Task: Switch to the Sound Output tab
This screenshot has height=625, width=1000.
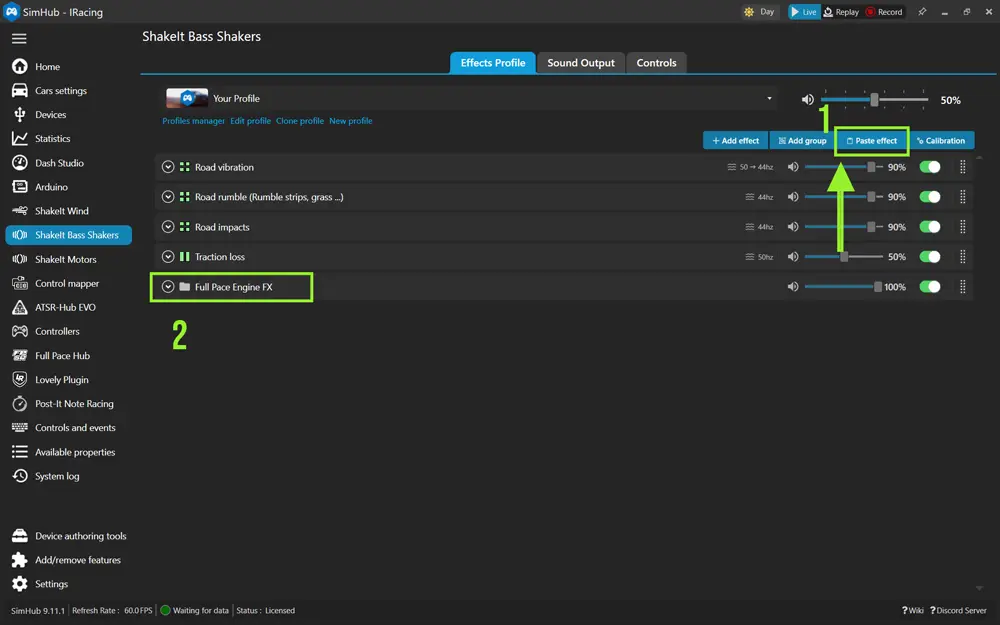Action: (581, 63)
